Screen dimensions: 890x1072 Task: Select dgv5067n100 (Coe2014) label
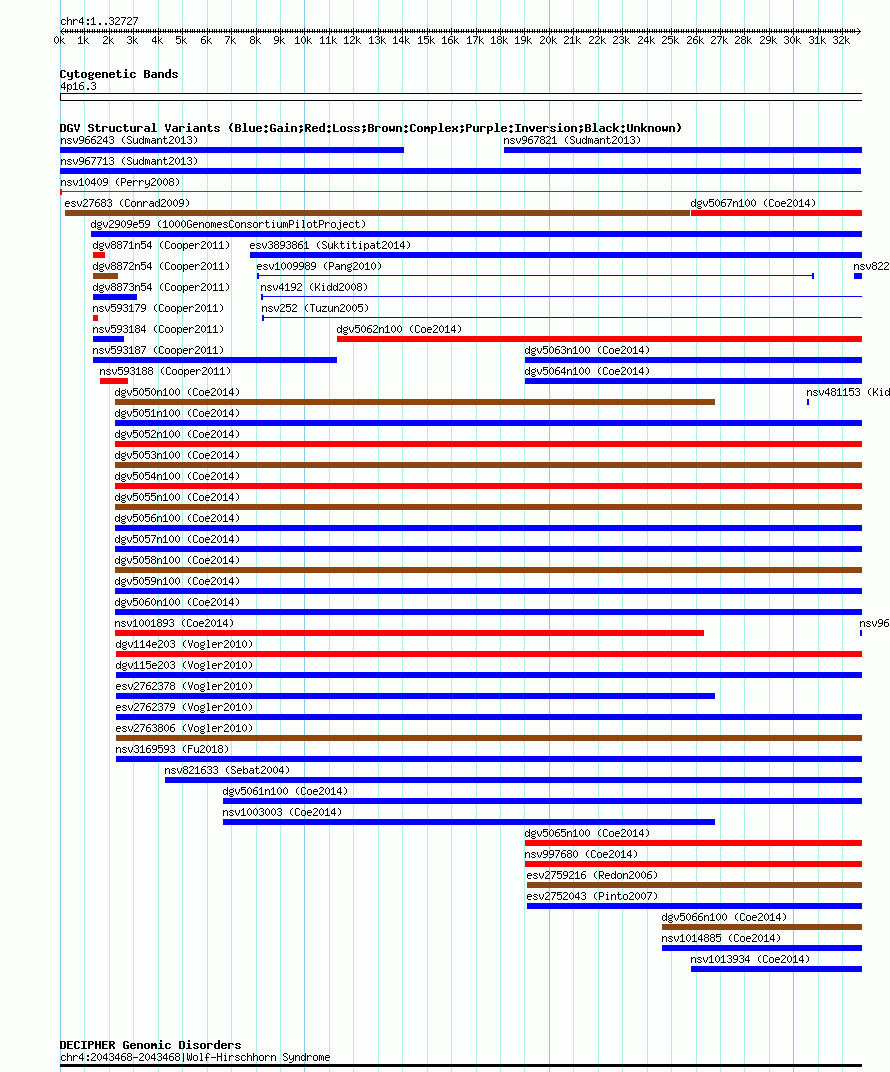point(753,203)
